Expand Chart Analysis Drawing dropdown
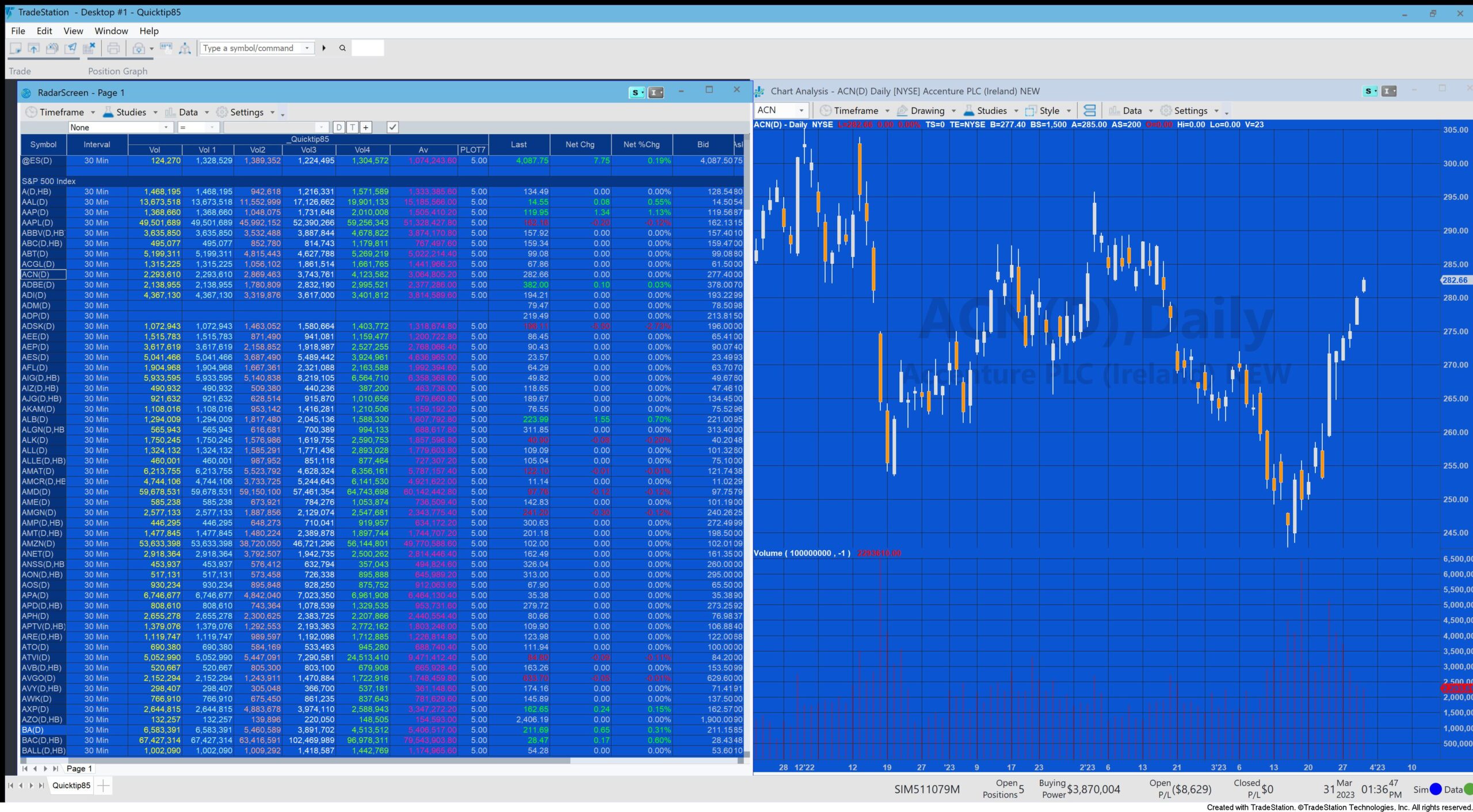The width and height of the screenshot is (1473, 812). click(x=953, y=110)
